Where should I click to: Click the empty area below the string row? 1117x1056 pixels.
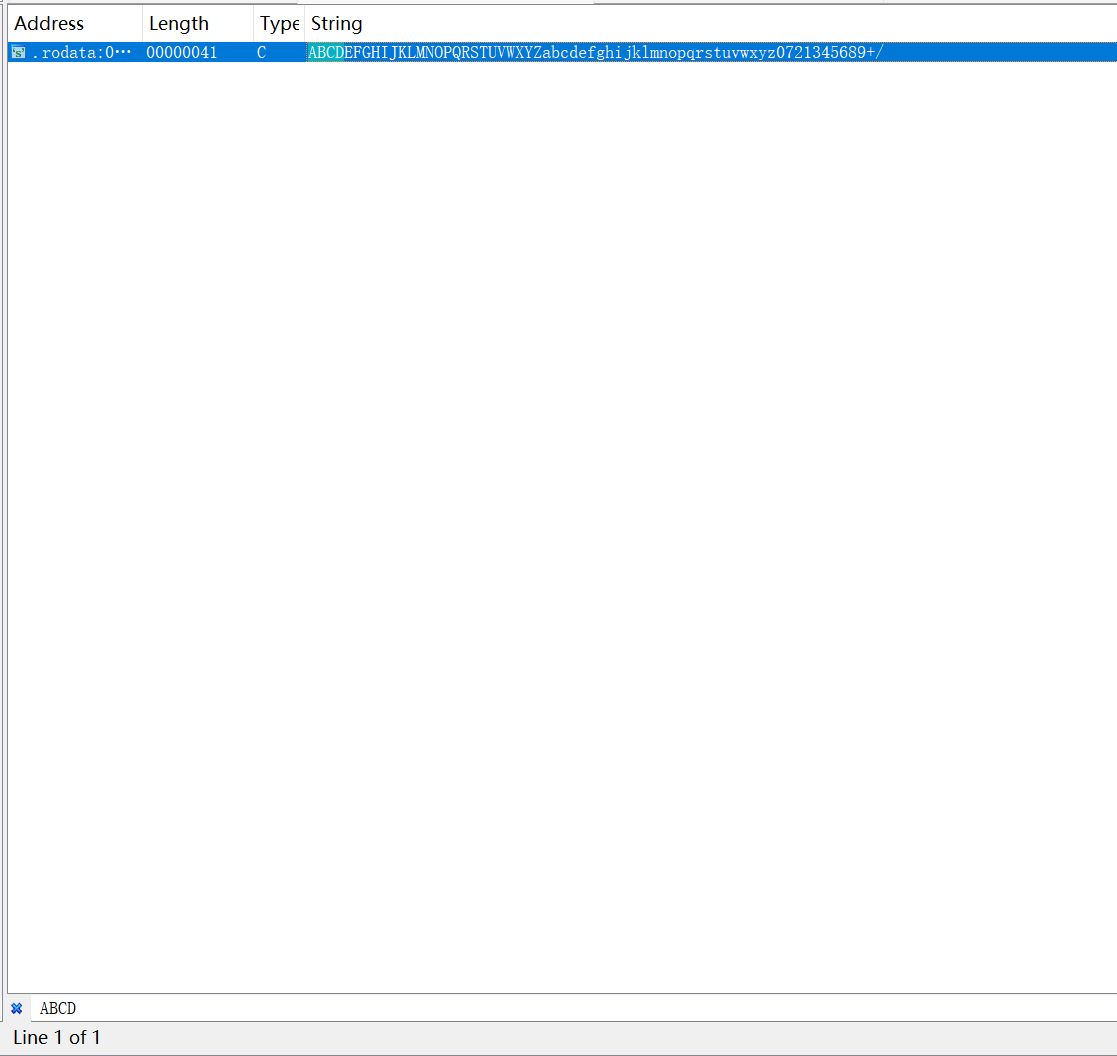click(560, 500)
